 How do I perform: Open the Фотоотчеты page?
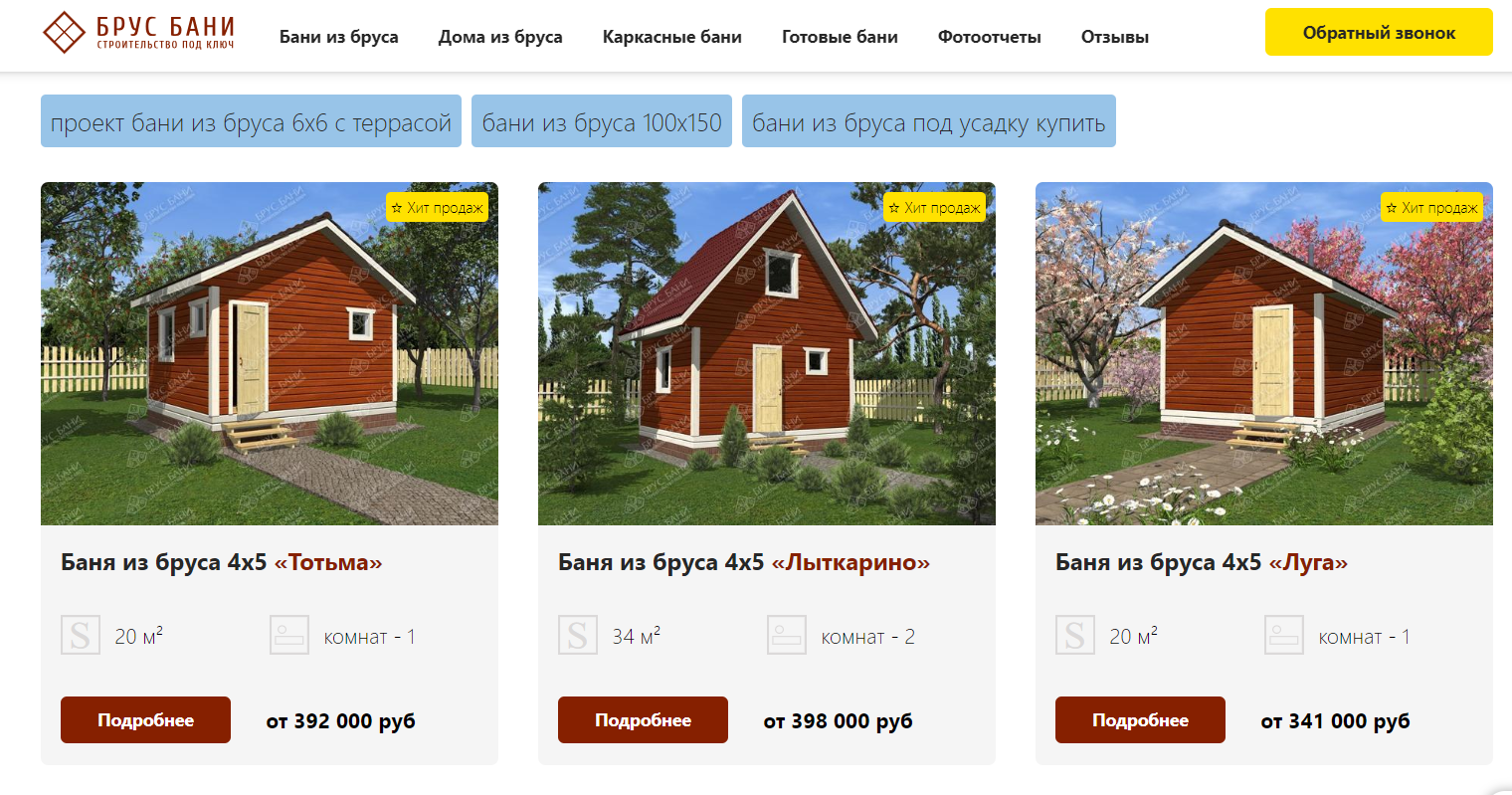tap(990, 37)
